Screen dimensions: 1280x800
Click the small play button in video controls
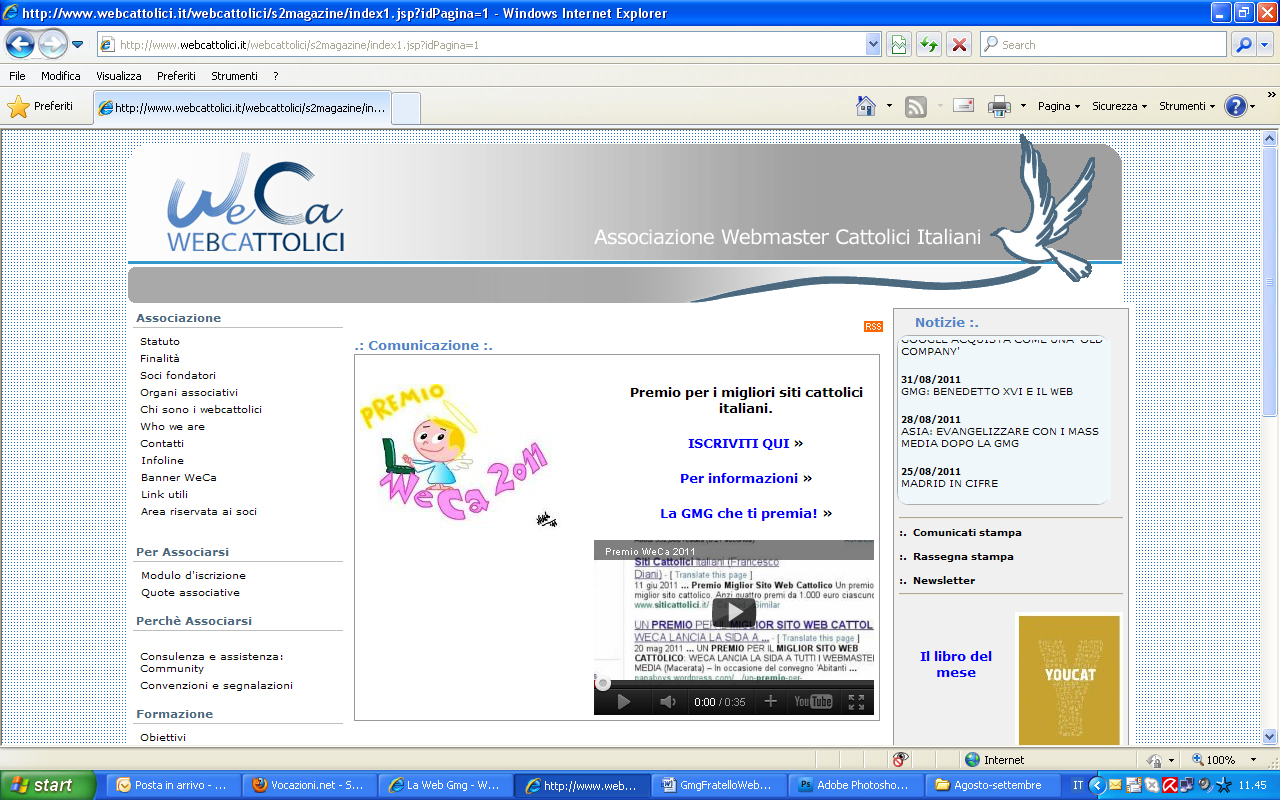623,702
